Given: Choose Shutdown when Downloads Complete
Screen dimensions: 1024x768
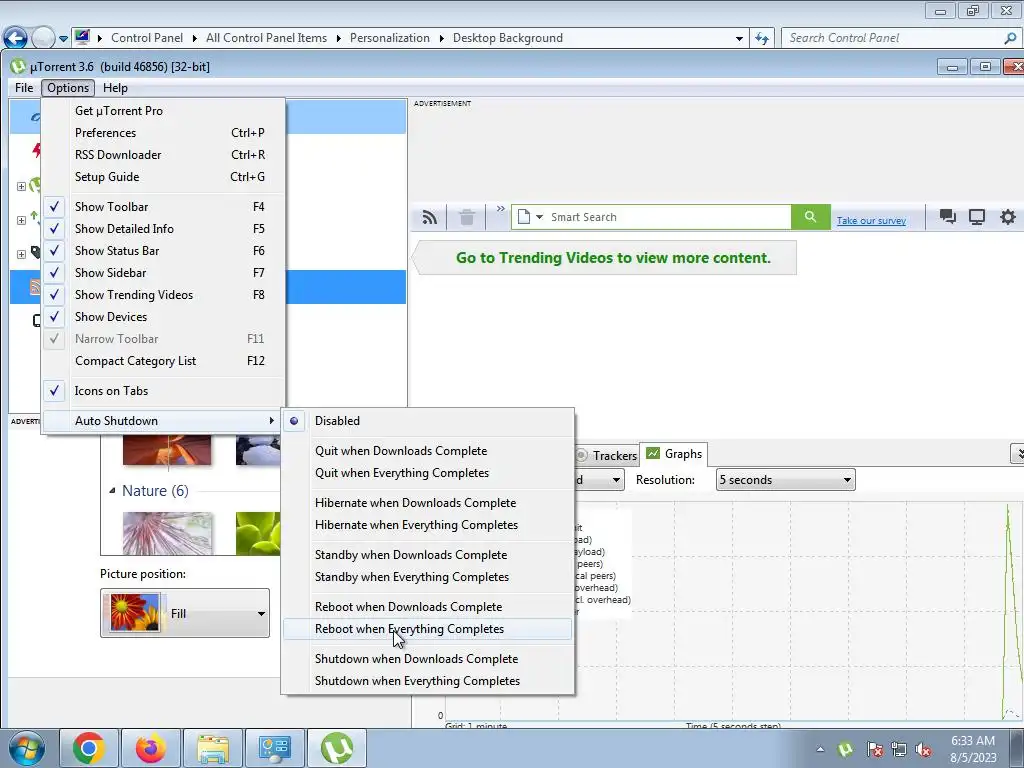Looking at the screenshot, I should click(428, 660).
